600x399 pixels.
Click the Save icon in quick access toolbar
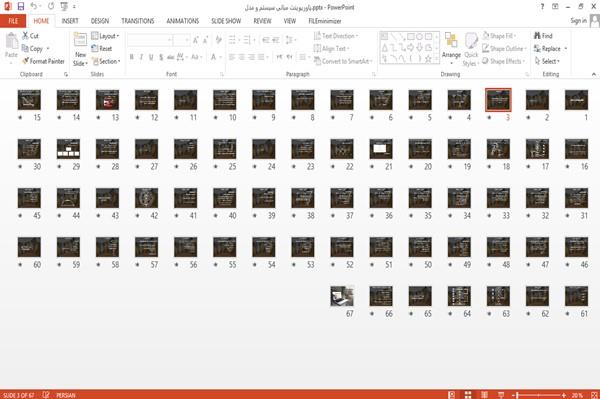21,6
